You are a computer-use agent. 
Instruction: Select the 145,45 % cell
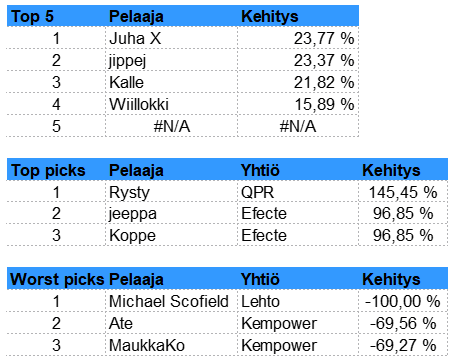point(403,191)
